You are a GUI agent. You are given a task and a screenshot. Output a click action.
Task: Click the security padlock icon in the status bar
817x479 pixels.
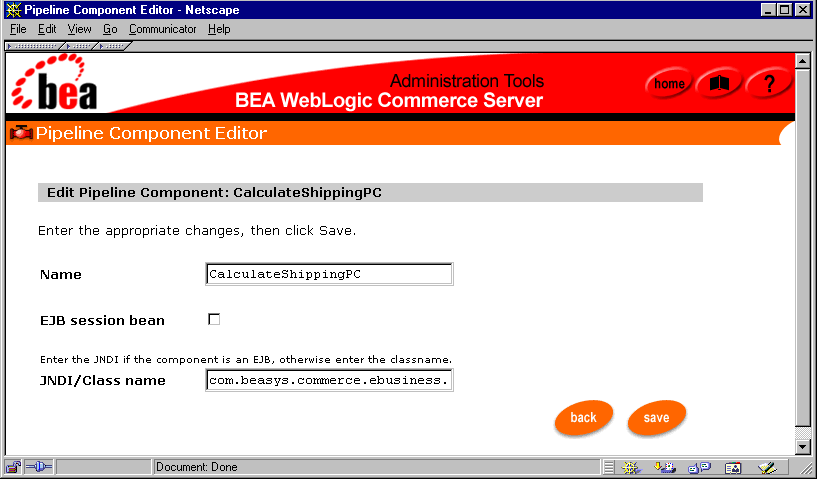click(x=14, y=467)
